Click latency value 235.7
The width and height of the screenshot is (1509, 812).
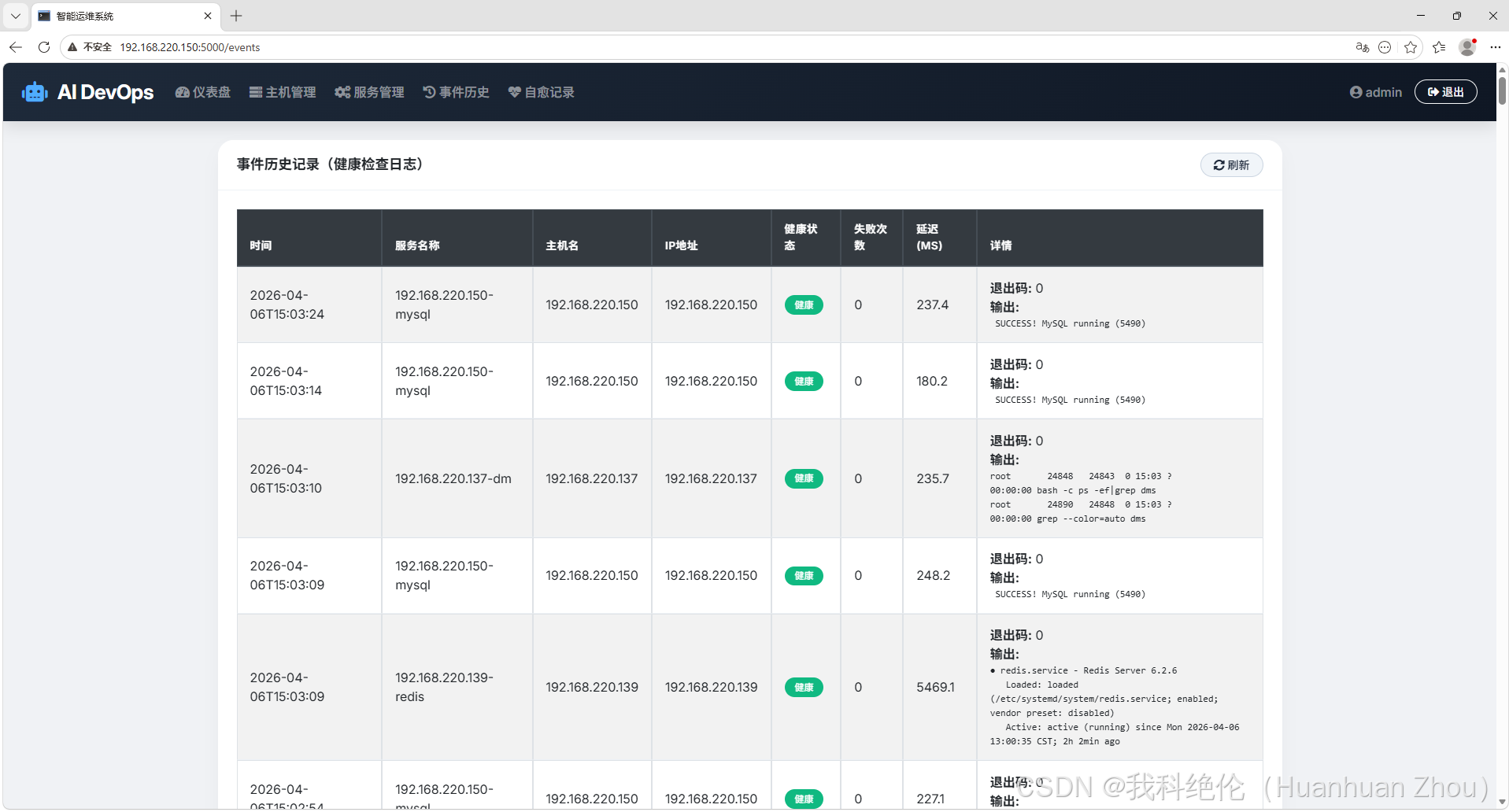pos(933,478)
